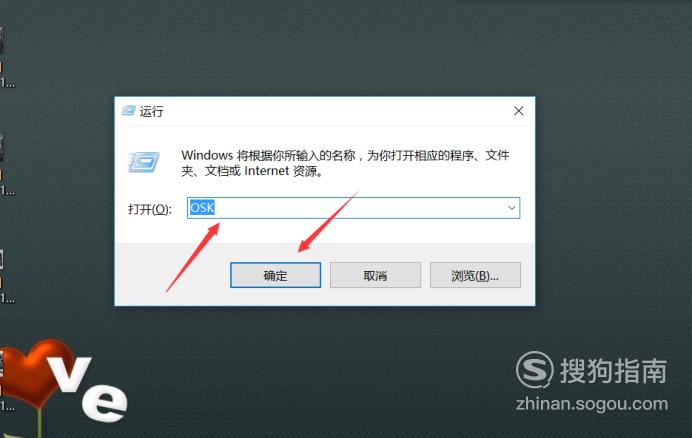Expand the 打开 combo box dropdown arrow

pos(511,208)
